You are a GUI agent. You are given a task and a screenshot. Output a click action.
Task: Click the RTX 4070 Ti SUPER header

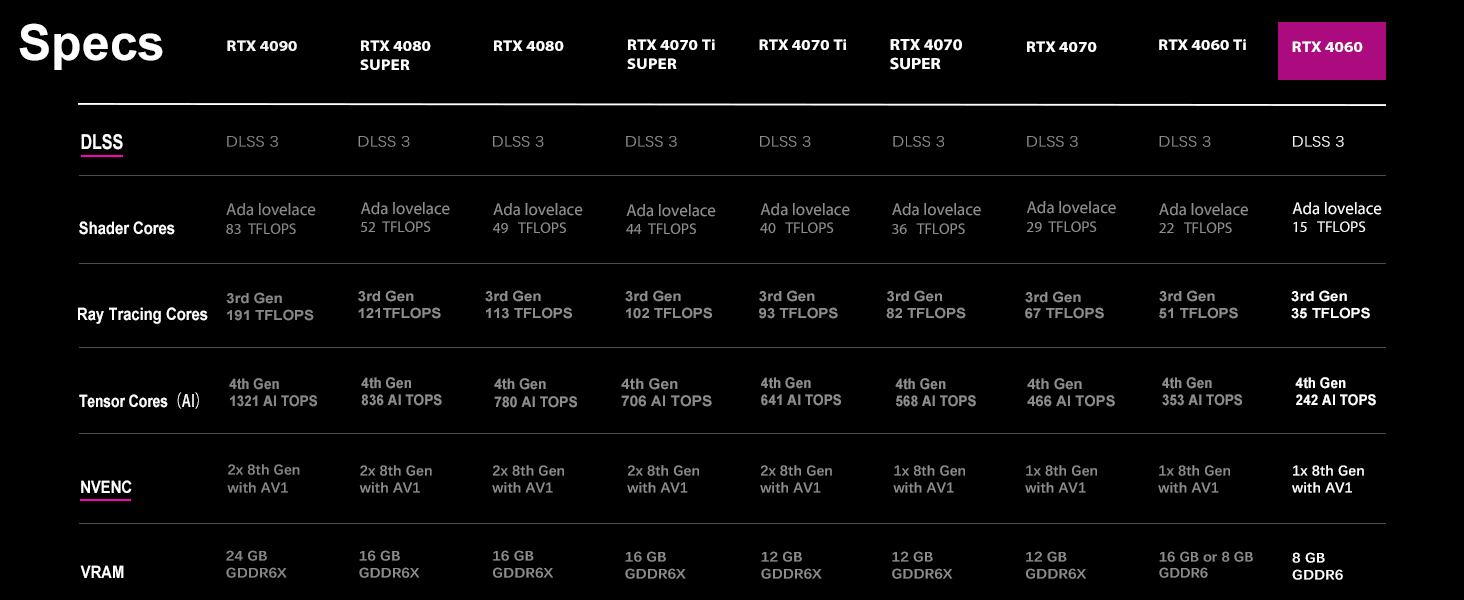tap(670, 54)
